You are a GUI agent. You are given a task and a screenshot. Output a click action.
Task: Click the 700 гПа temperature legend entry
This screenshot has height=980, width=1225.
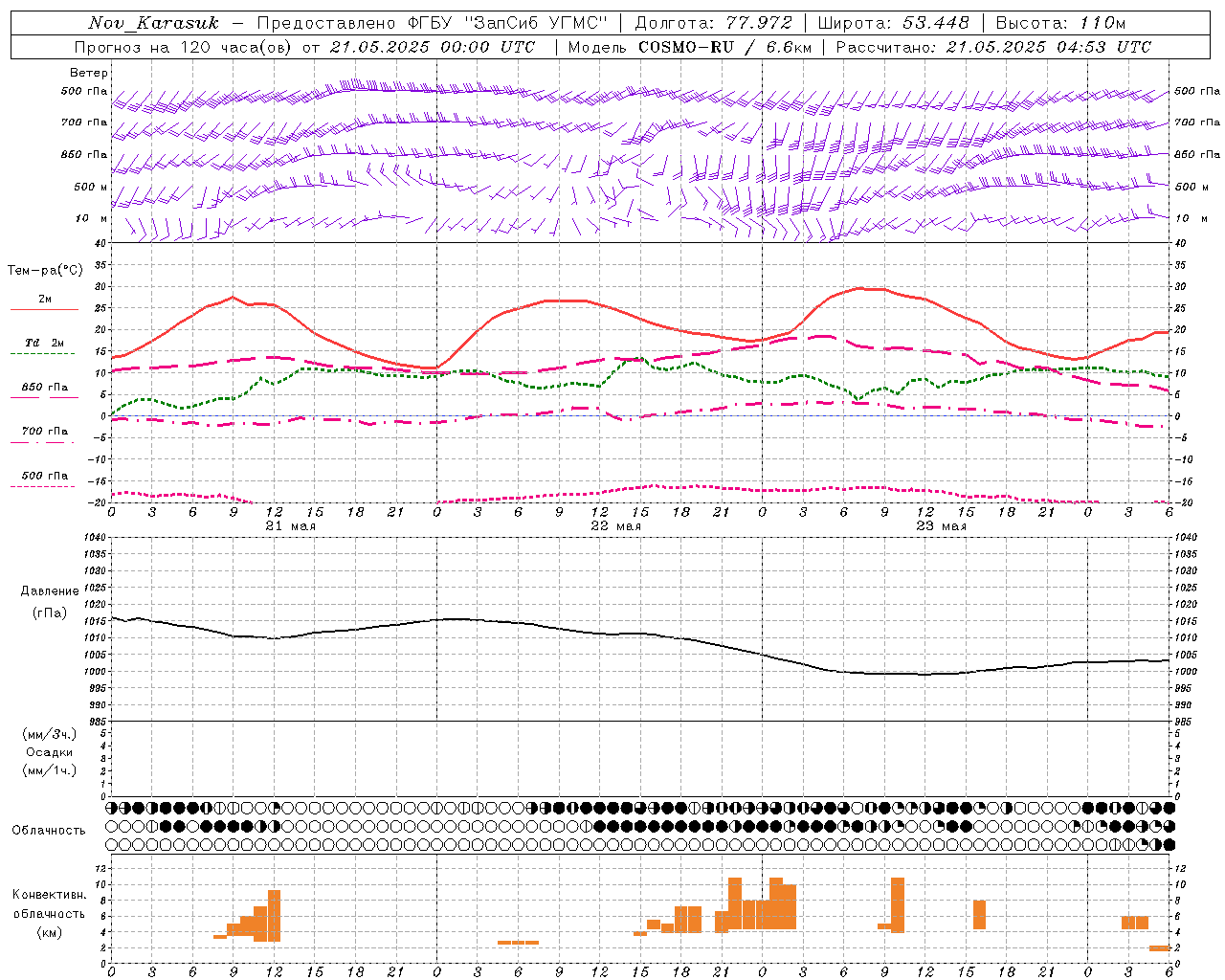point(45,432)
